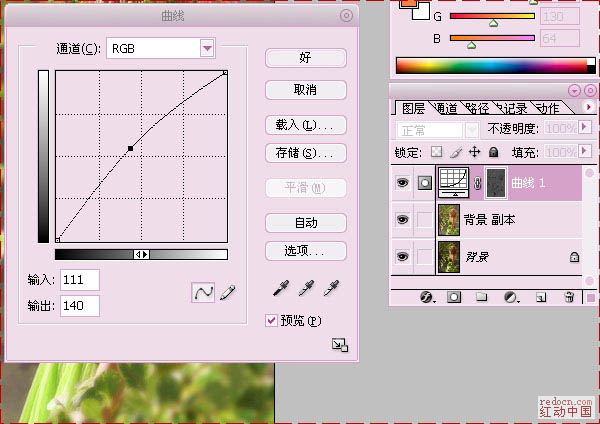Toggle link box on 背景 副本 layer
The height and width of the screenshot is (424, 600).
[424, 220]
